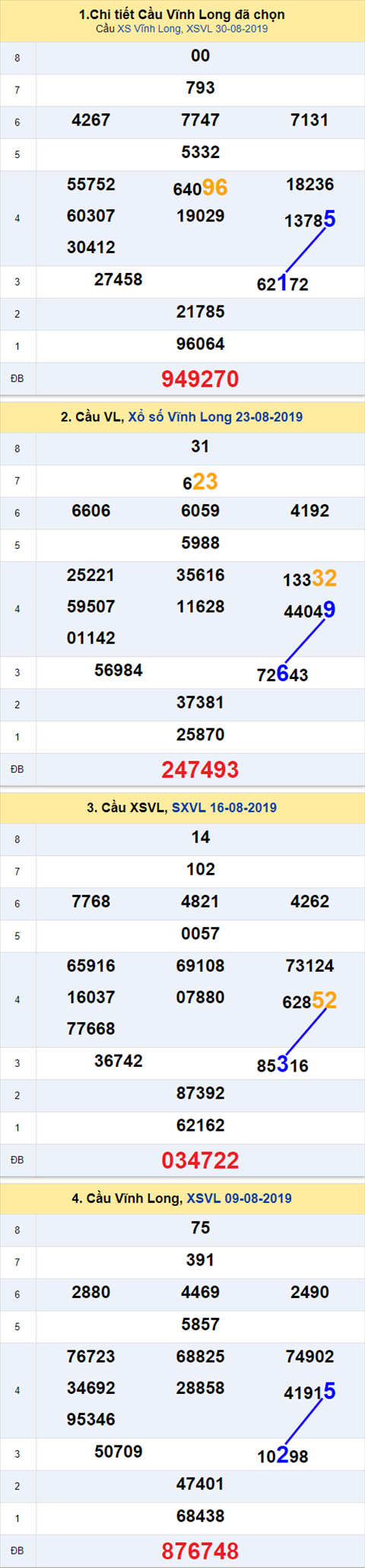The height and width of the screenshot is (1568, 365).
Task: Select first prize number 25870
Action: point(201,735)
